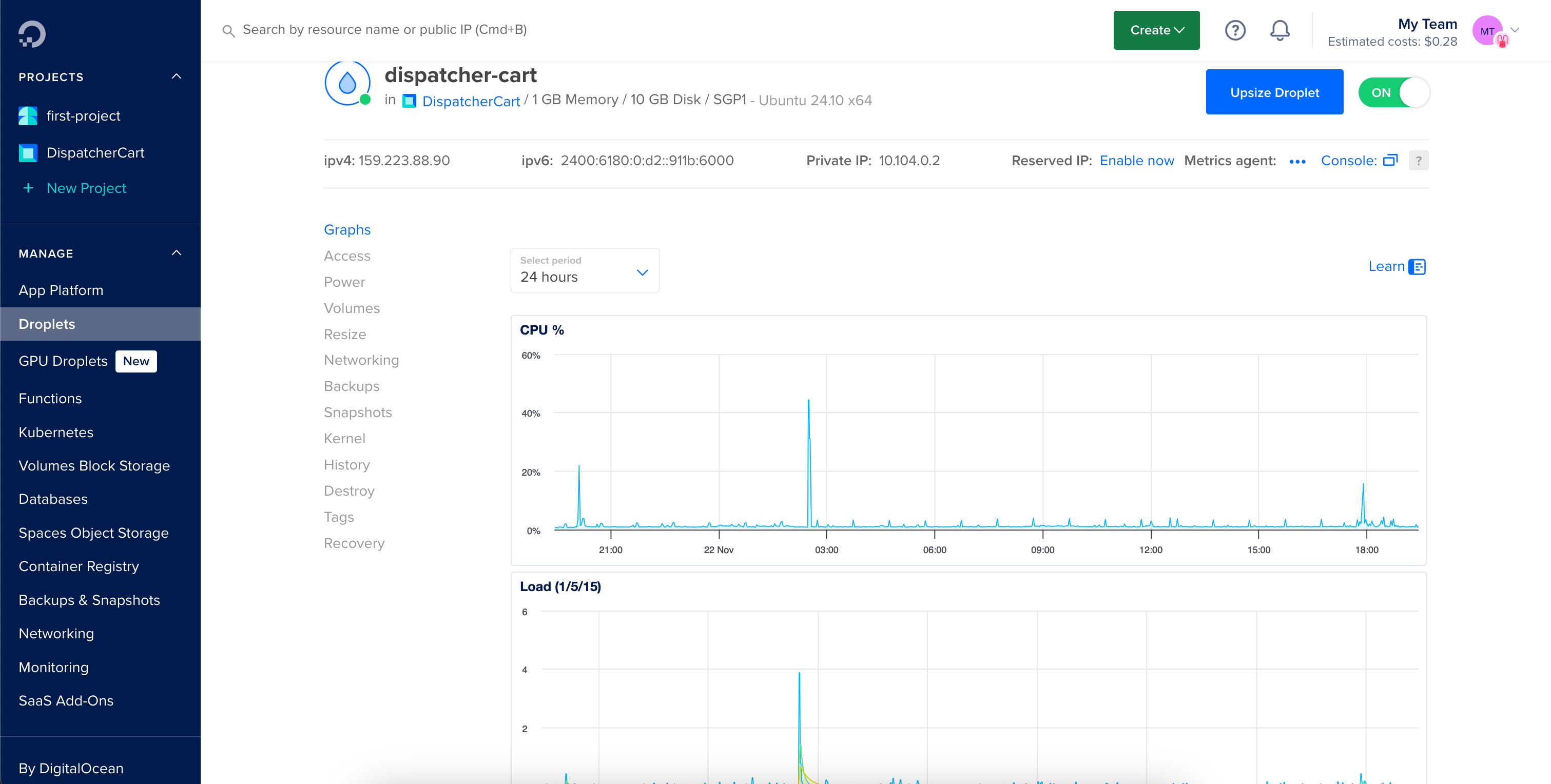Viewport: 1551px width, 784px height.
Task: Go to Container Registry
Action: (x=79, y=566)
